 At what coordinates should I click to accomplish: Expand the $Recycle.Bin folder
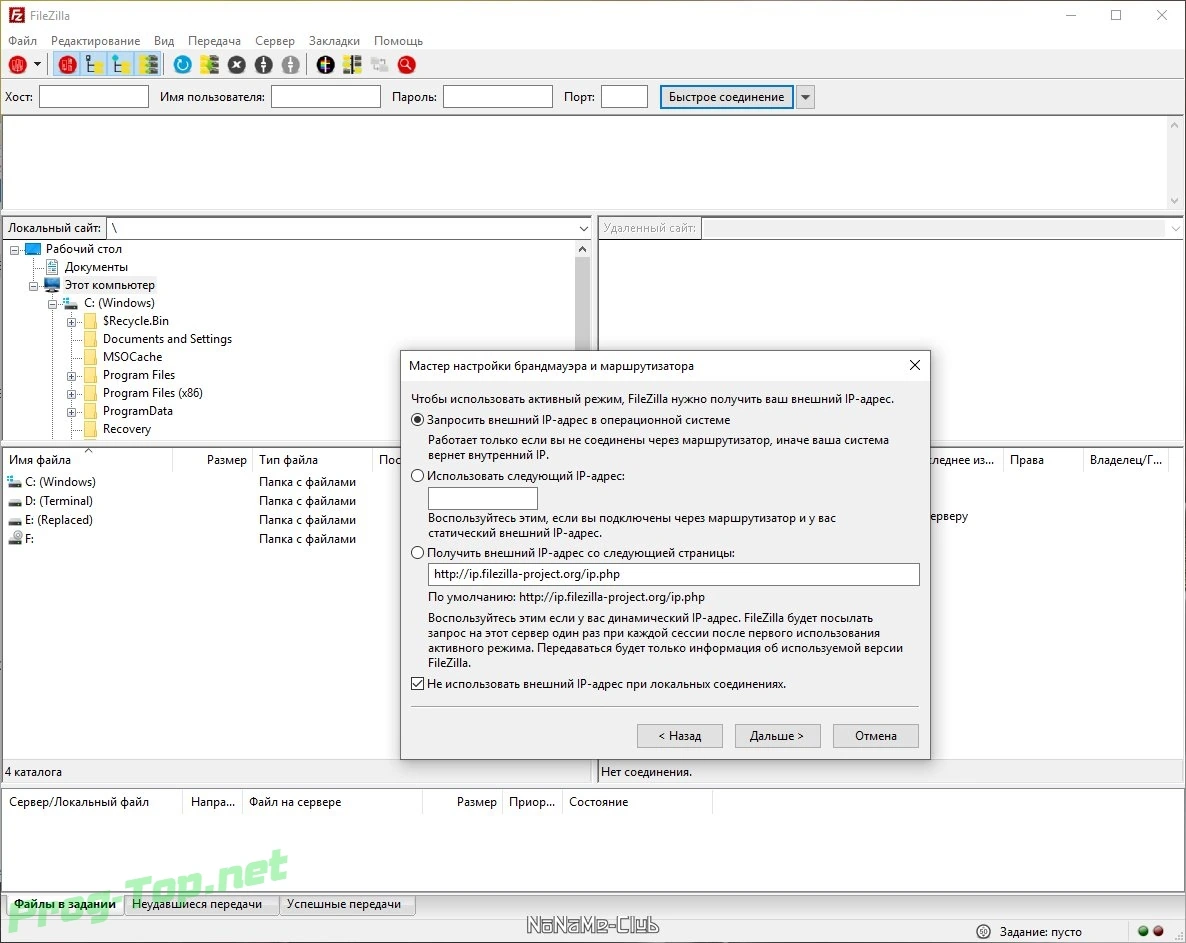[71, 322]
